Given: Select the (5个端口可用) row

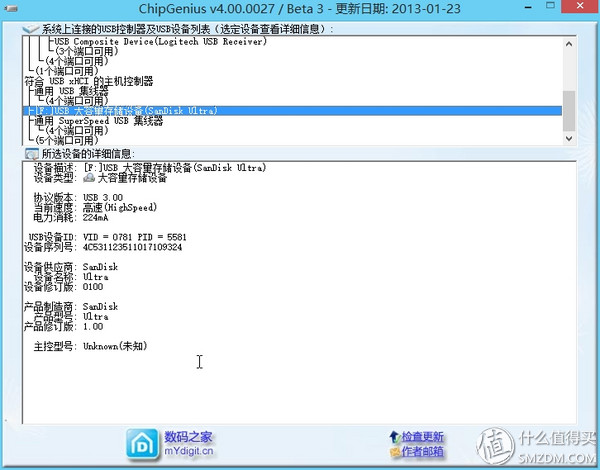Looking at the screenshot, I should (67, 140).
